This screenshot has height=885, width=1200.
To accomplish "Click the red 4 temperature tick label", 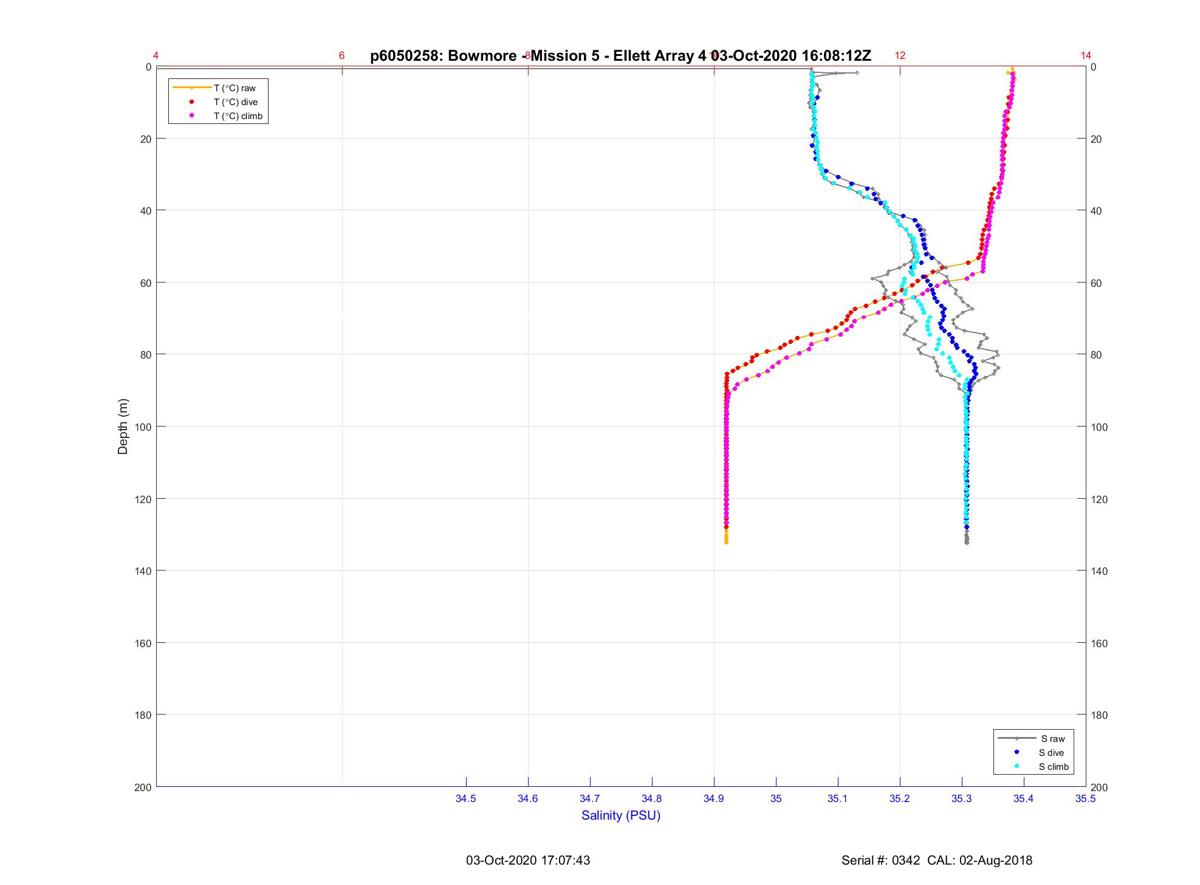I will click(x=156, y=56).
